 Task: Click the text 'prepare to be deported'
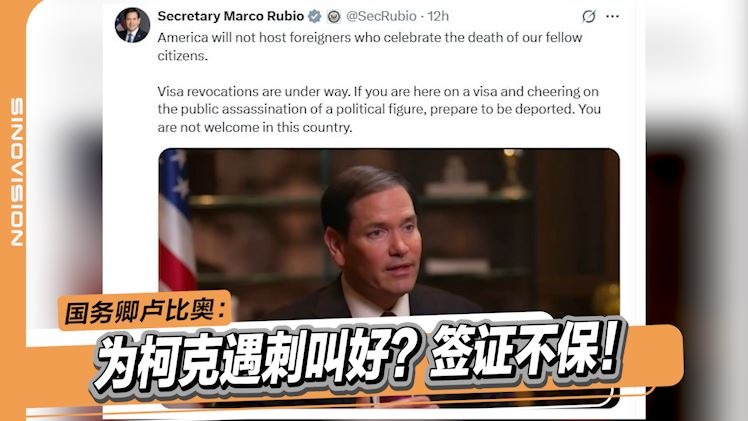click(x=502, y=109)
